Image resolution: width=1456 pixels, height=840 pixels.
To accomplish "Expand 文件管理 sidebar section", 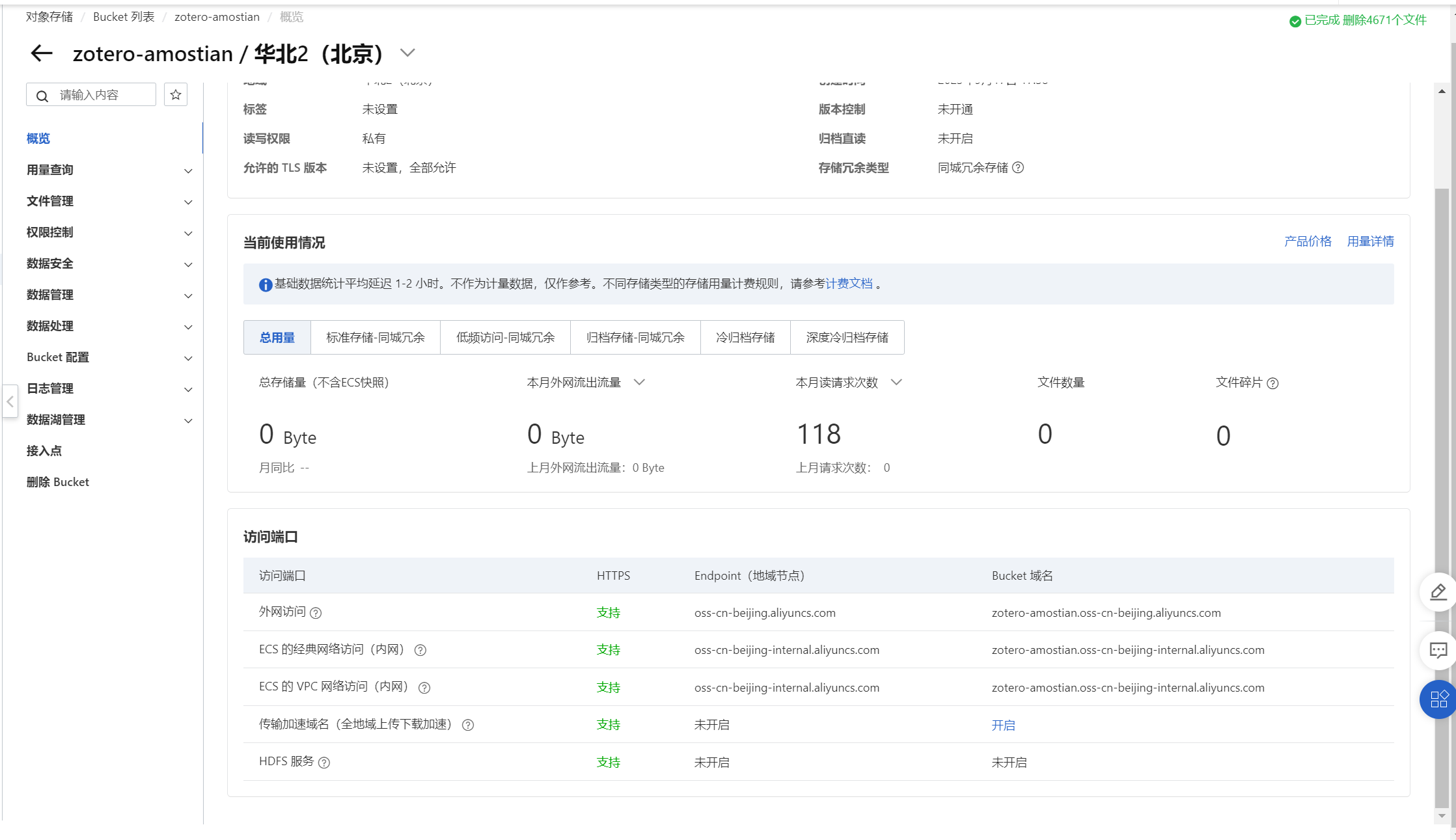I will [188, 202].
